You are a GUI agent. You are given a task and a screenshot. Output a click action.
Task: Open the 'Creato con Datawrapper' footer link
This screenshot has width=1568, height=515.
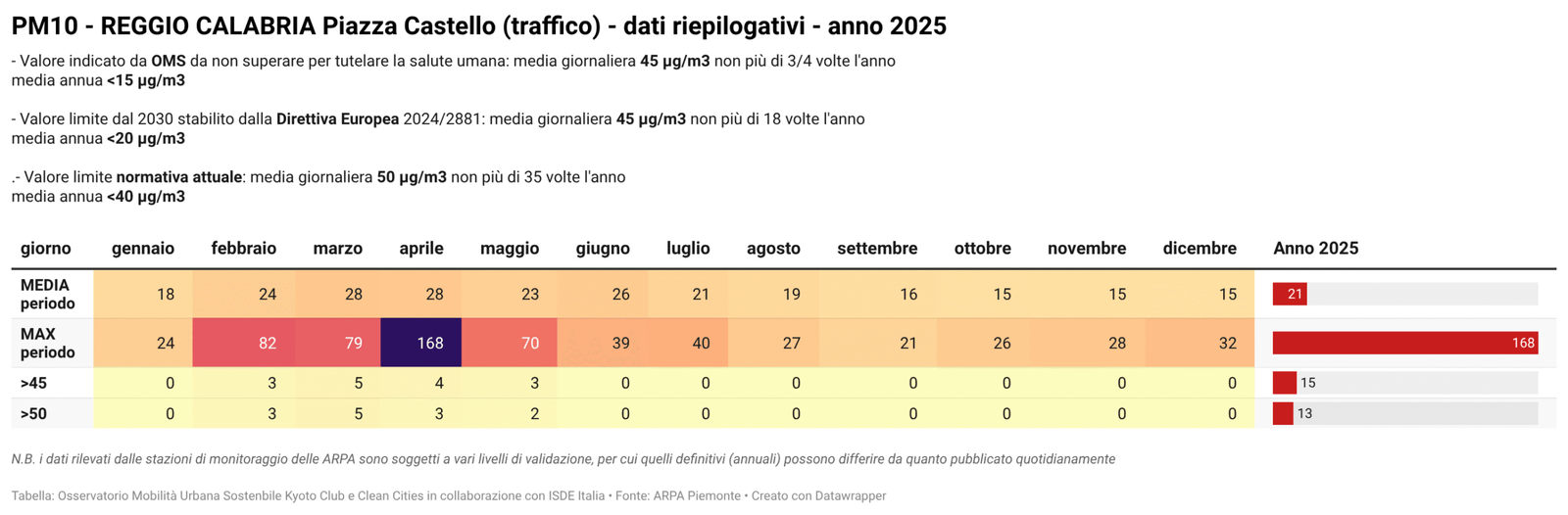click(x=818, y=496)
